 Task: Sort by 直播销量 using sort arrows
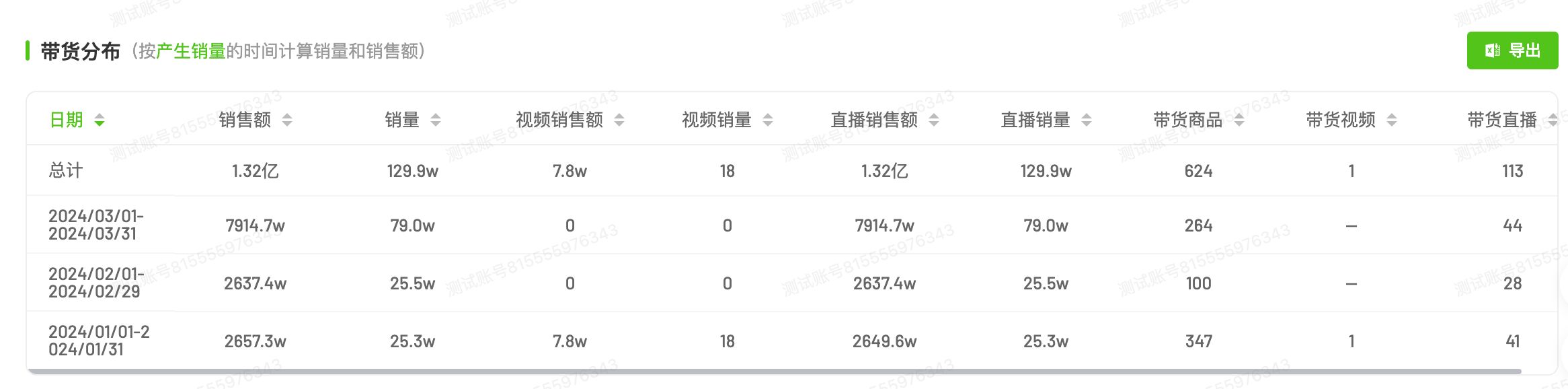[x=1087, y=120]
